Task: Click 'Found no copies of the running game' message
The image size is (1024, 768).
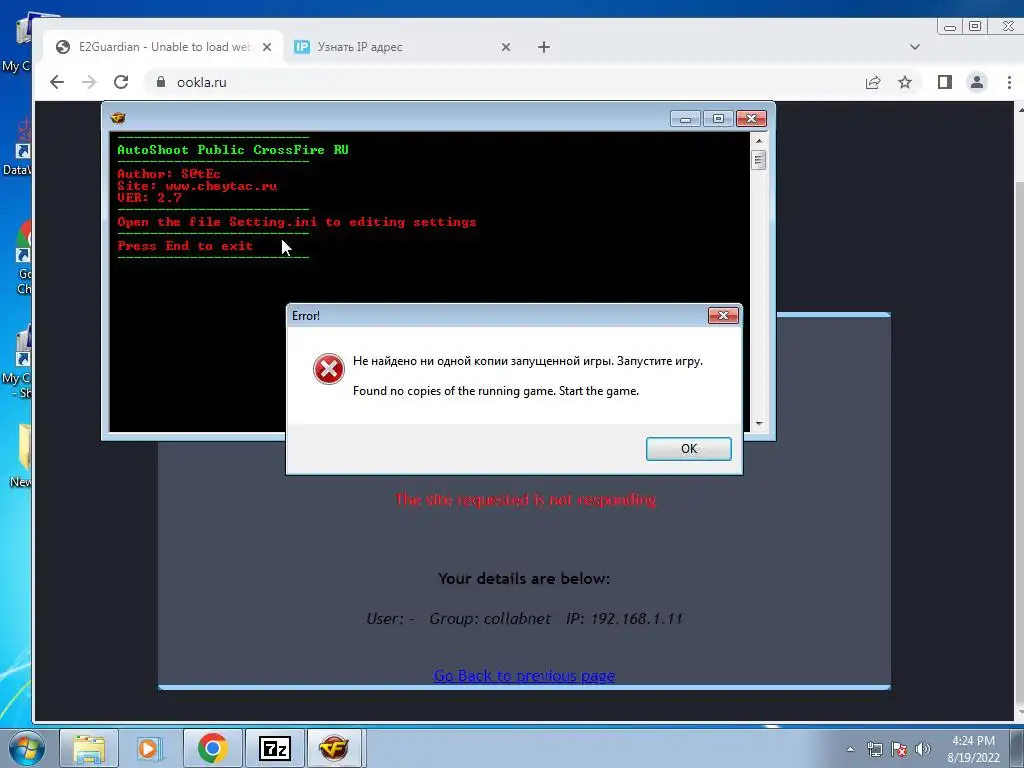Action: tap(496, 391)
